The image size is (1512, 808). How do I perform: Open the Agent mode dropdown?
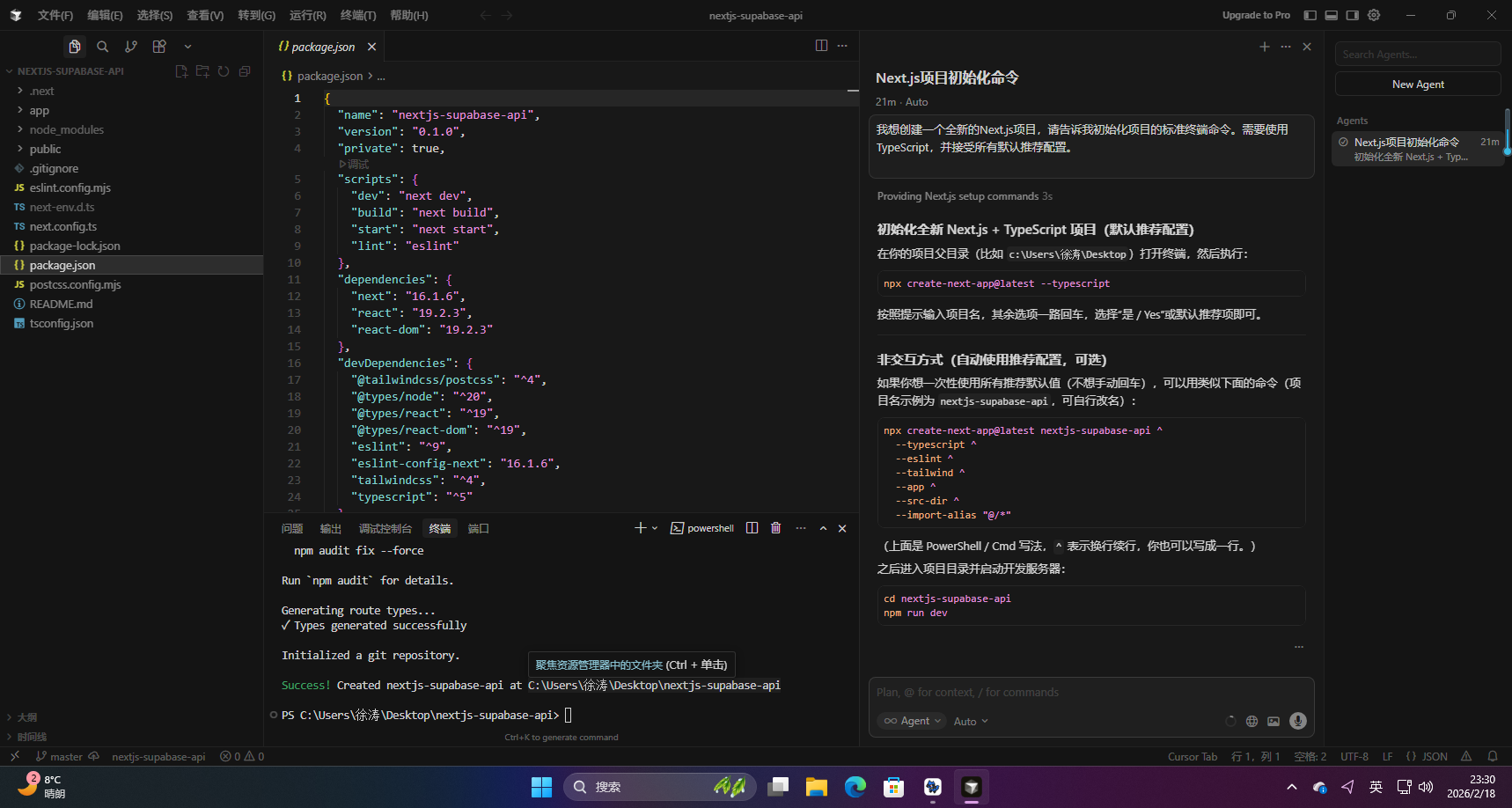tap(912, 721)
